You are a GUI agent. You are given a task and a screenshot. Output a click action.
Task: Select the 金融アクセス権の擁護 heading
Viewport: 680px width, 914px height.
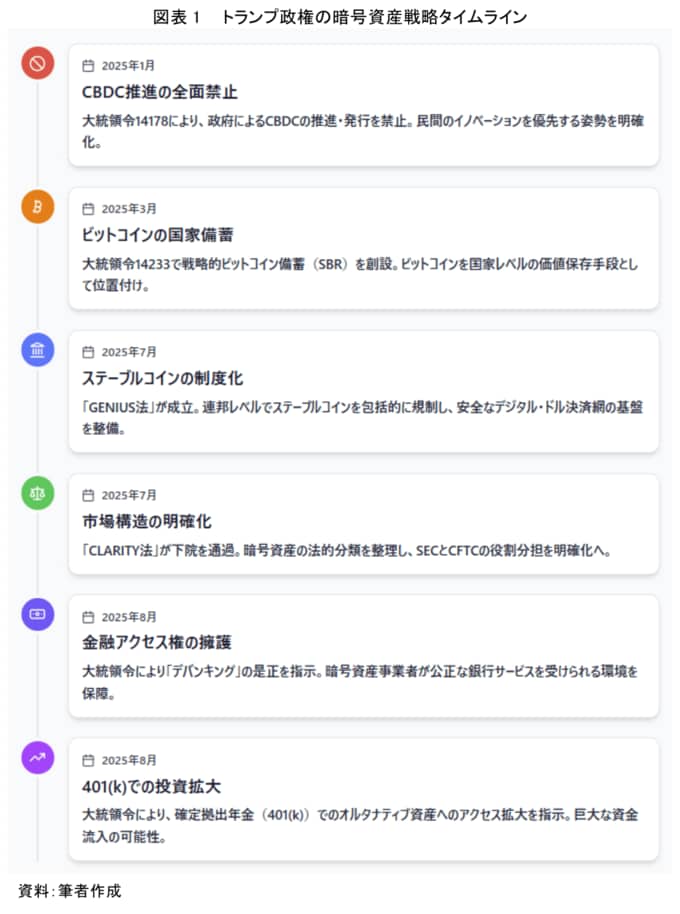click(x=157, y=643)
